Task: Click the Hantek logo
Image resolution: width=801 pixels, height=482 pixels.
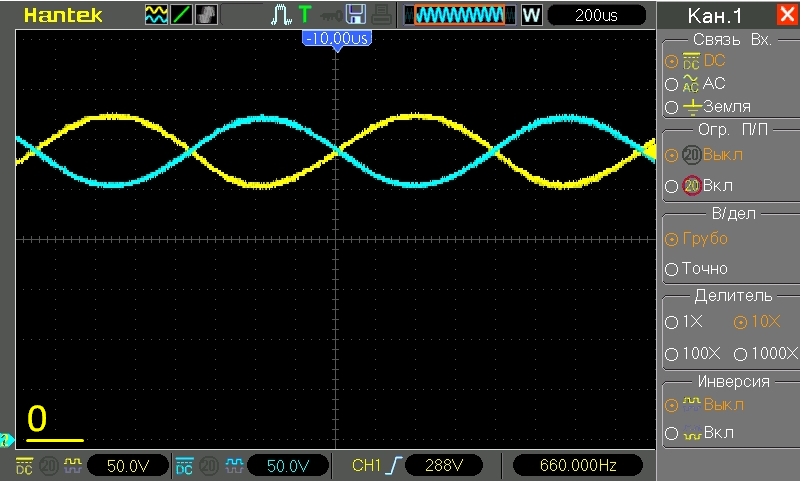Action: 63,15
